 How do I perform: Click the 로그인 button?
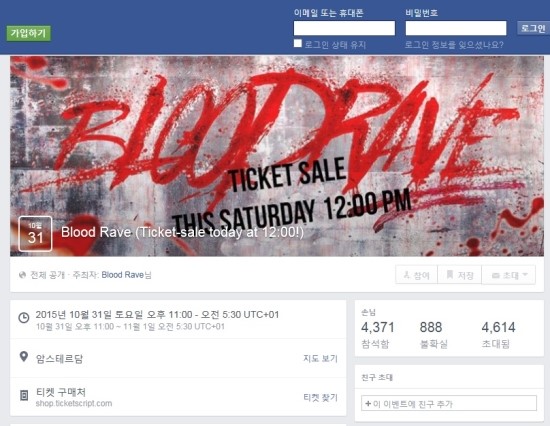(533, 28)
